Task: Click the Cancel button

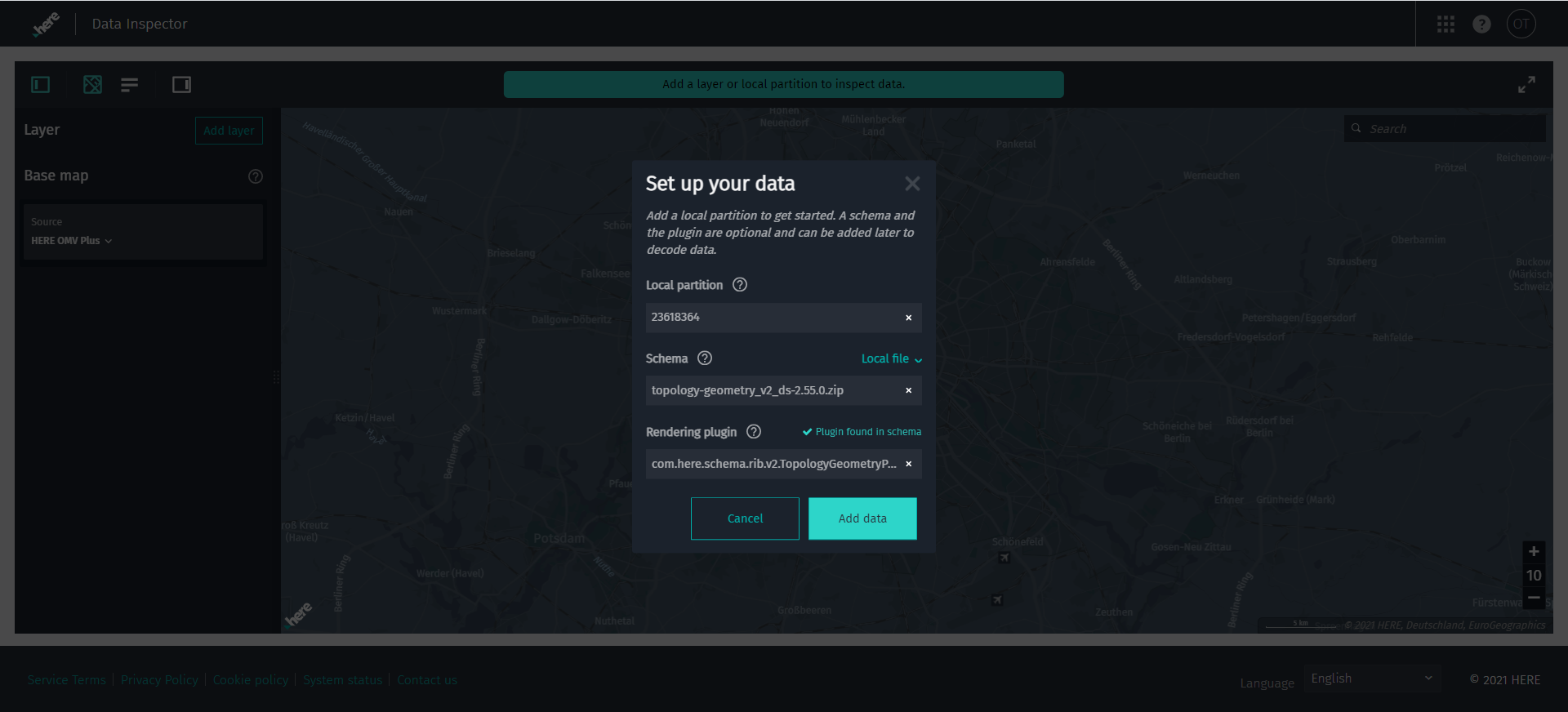Action: (745, 518)
